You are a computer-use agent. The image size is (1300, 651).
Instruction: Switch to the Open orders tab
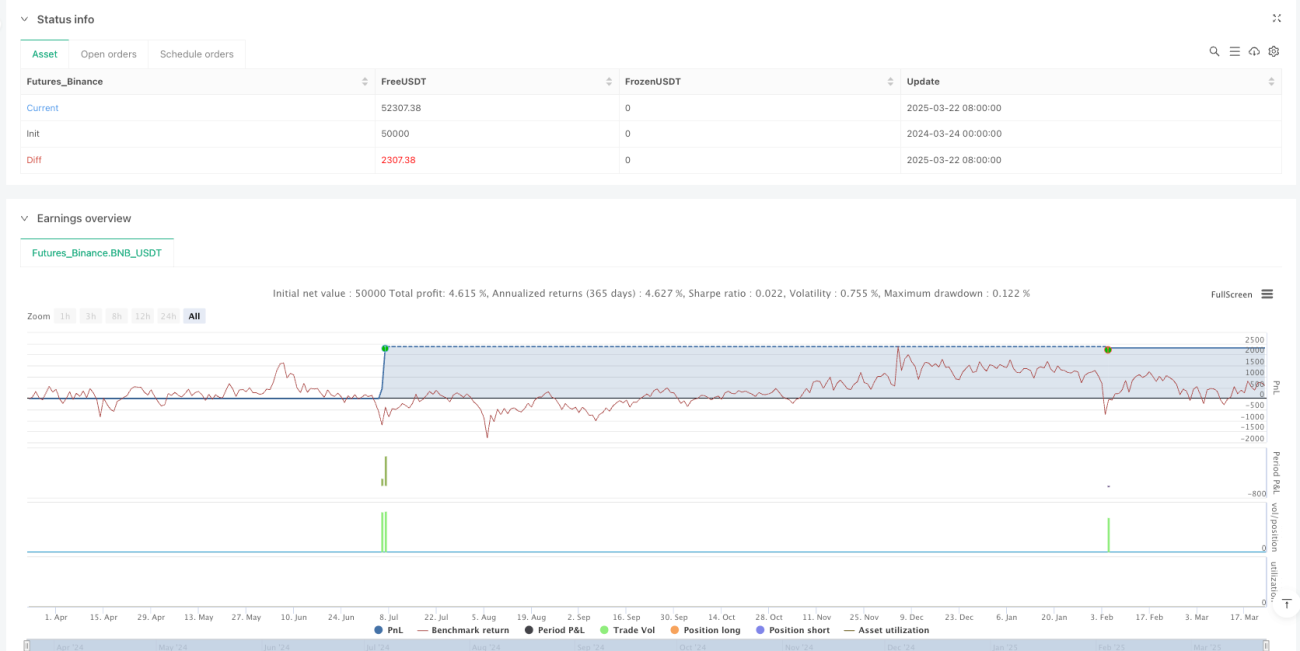(108, 54)
